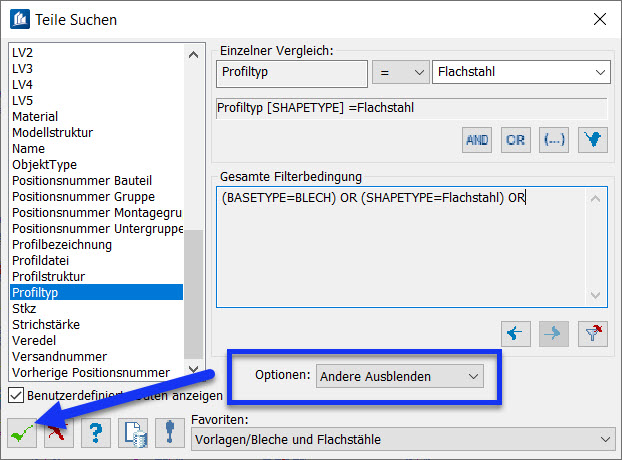Select Strichstärke in attribute list
622x460 pixels.
(x=96, y=324)
